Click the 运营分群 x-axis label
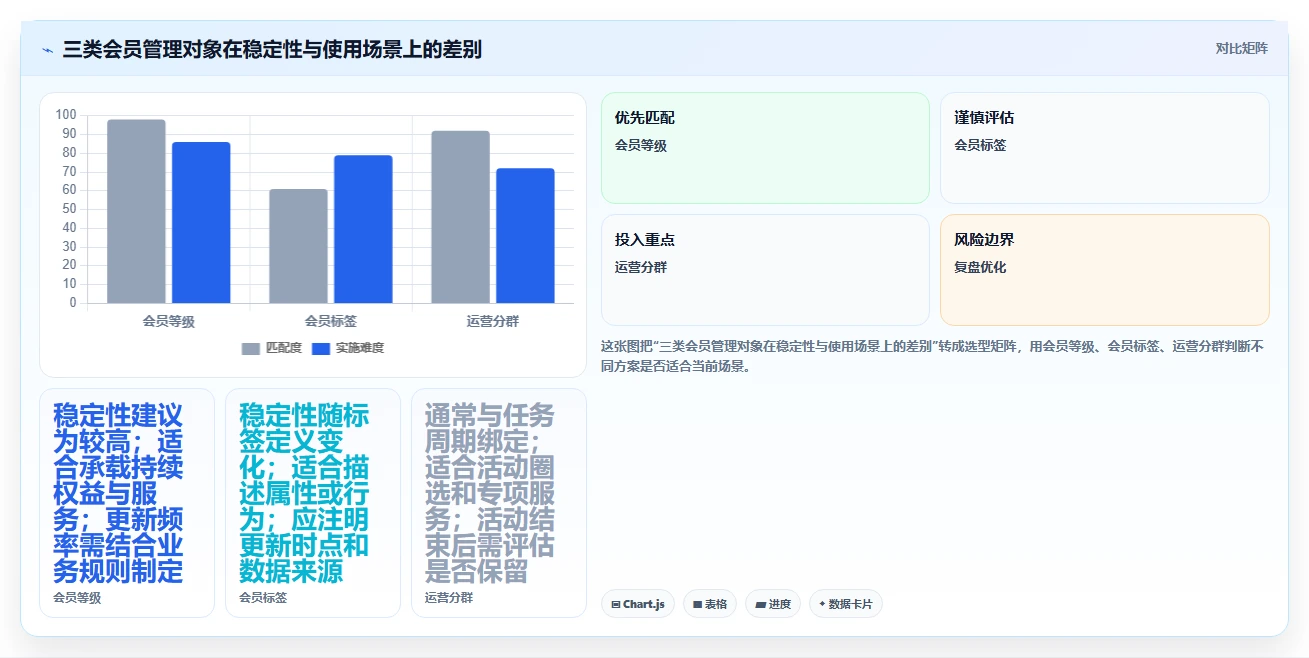Image resolution: width=1309 pixels, height=658 pixels. click(493, 321)
